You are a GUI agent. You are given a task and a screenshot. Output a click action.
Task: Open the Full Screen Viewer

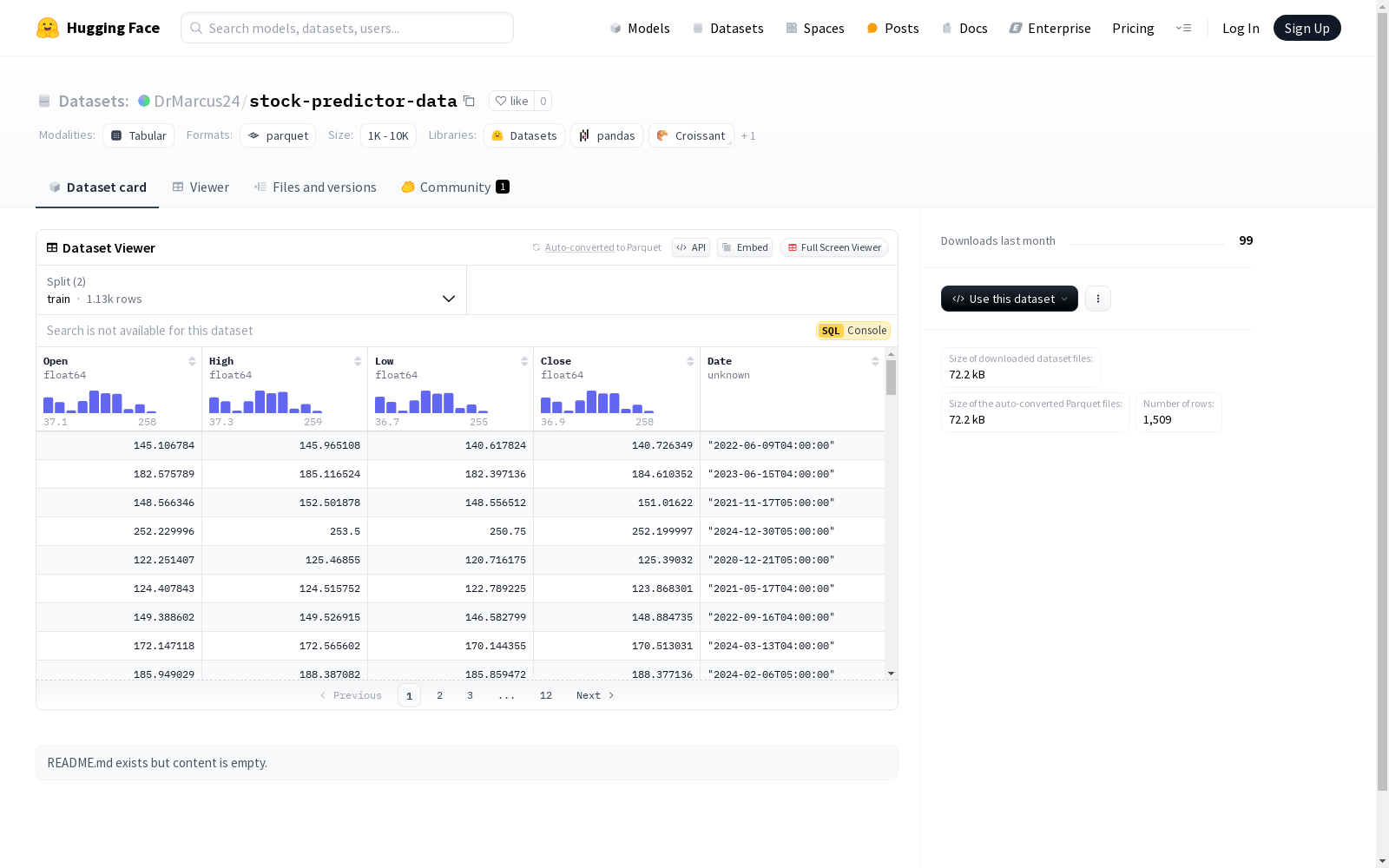[x=834, y=247]
